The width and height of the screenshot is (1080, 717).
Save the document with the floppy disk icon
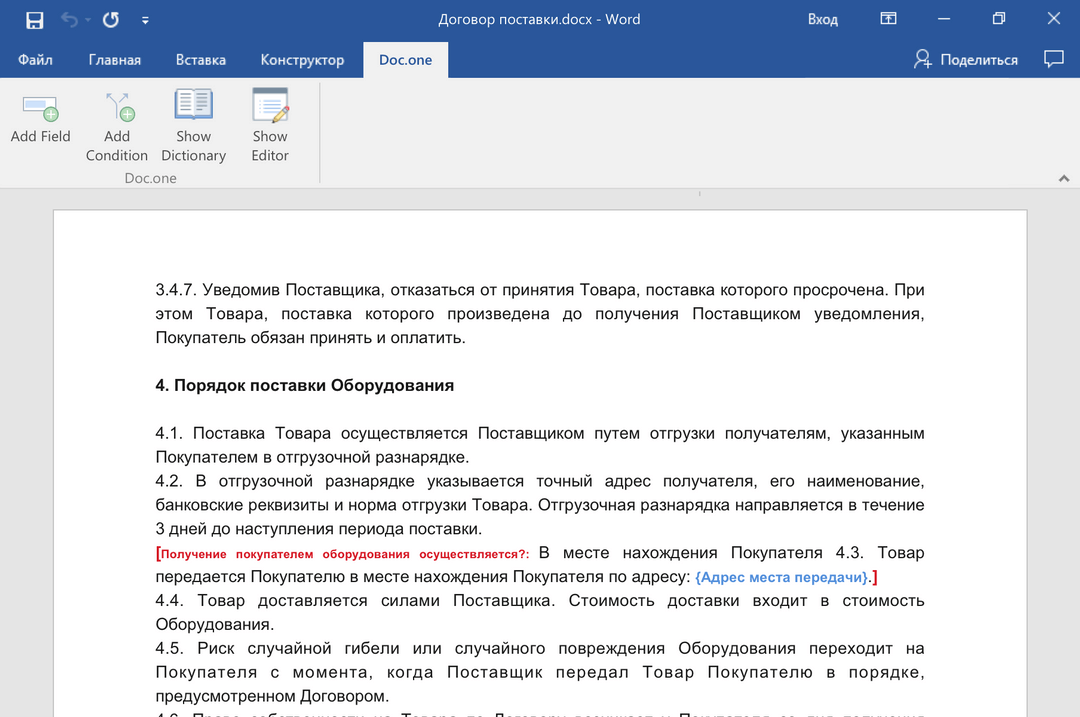34,20
